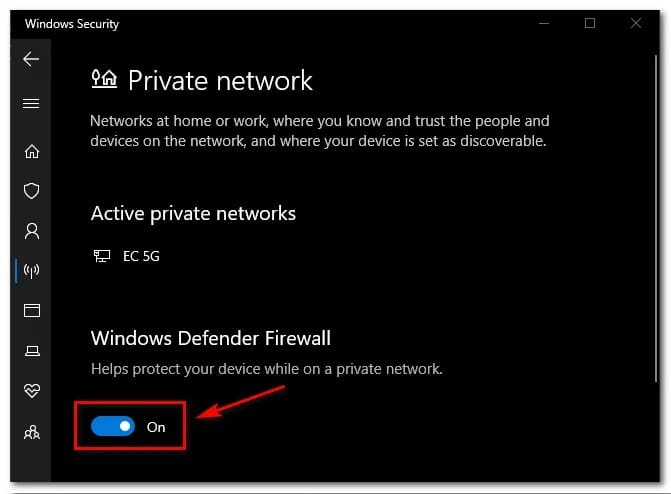Click the Active private networks heading

(193, 213)
